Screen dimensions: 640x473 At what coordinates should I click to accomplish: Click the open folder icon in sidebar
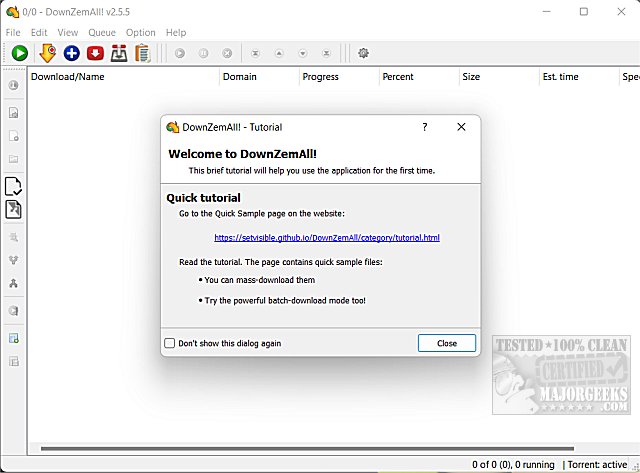[13, 159]
